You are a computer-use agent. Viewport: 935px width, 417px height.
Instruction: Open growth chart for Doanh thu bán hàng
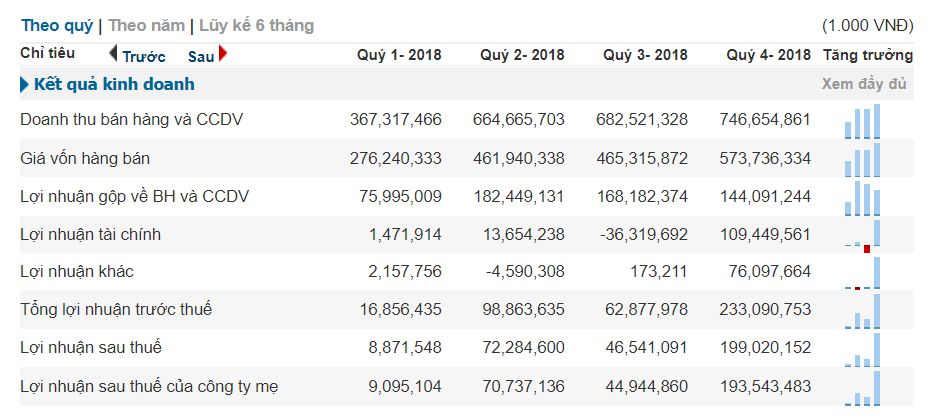[x=862, y=121]
